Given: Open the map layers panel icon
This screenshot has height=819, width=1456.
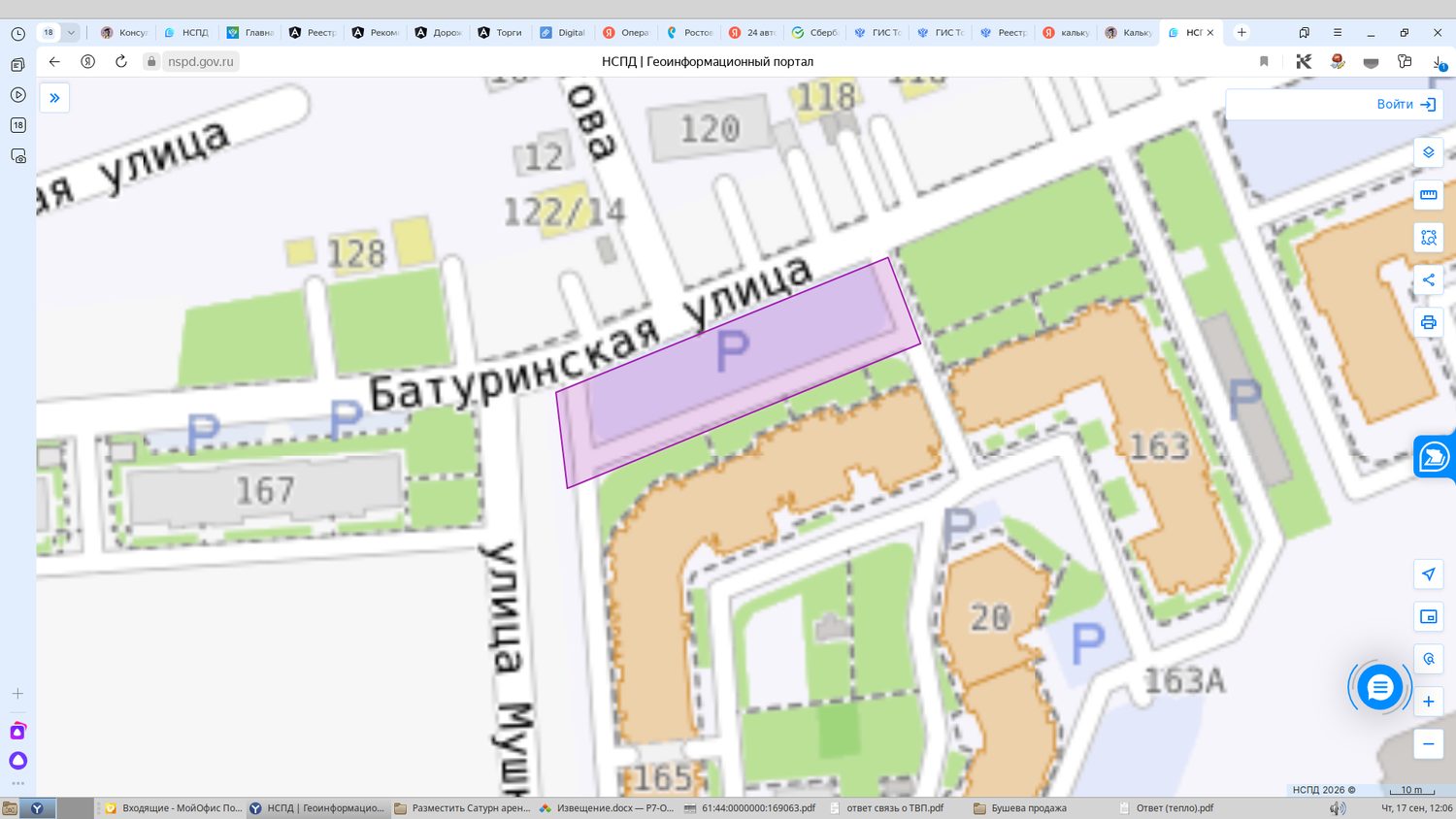Looking at the screenshot, I should (1429, 152).
